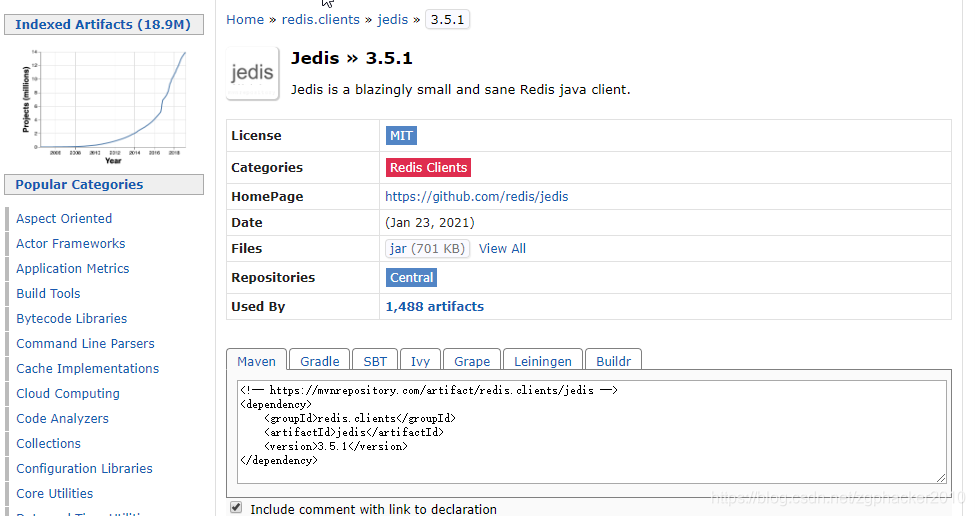The width and height of the screenshot is (975, 516).
Task: Toggle Include comment with link checkbox
Action: click(x=236, y=507)
